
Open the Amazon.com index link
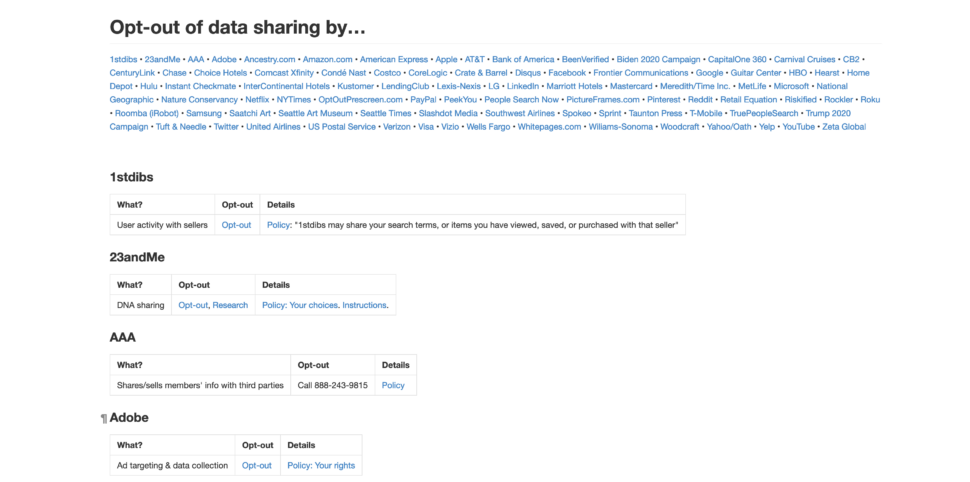point(327,59)
